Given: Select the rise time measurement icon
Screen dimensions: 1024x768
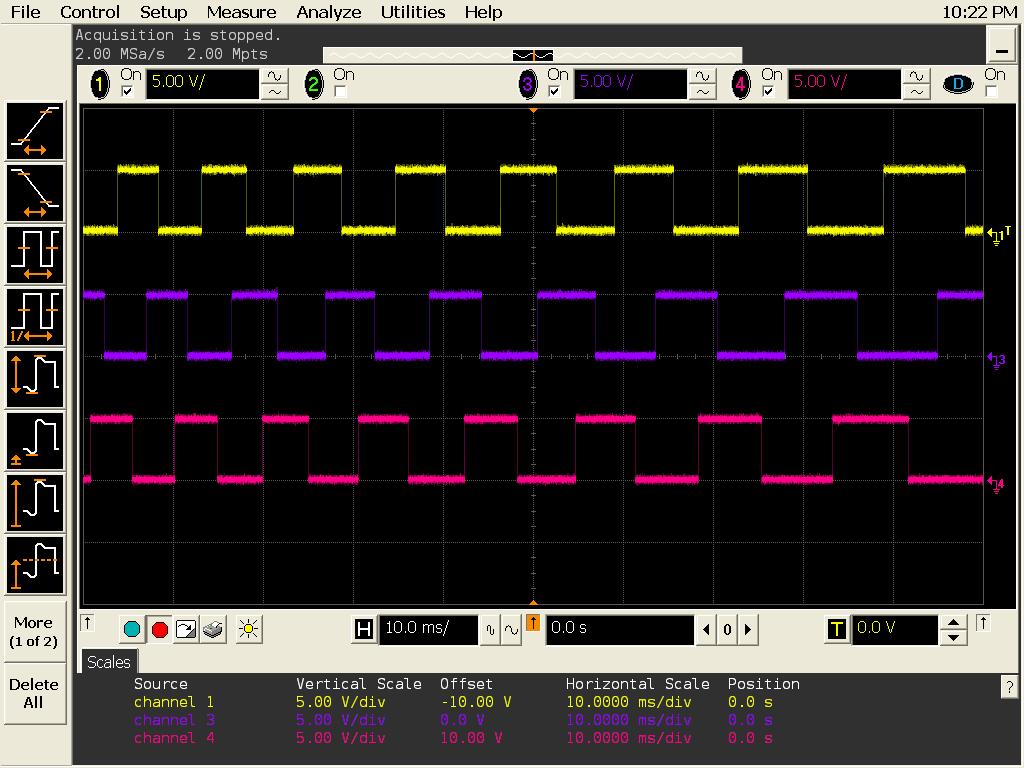Looking at the screenshot, I should 36,131.
